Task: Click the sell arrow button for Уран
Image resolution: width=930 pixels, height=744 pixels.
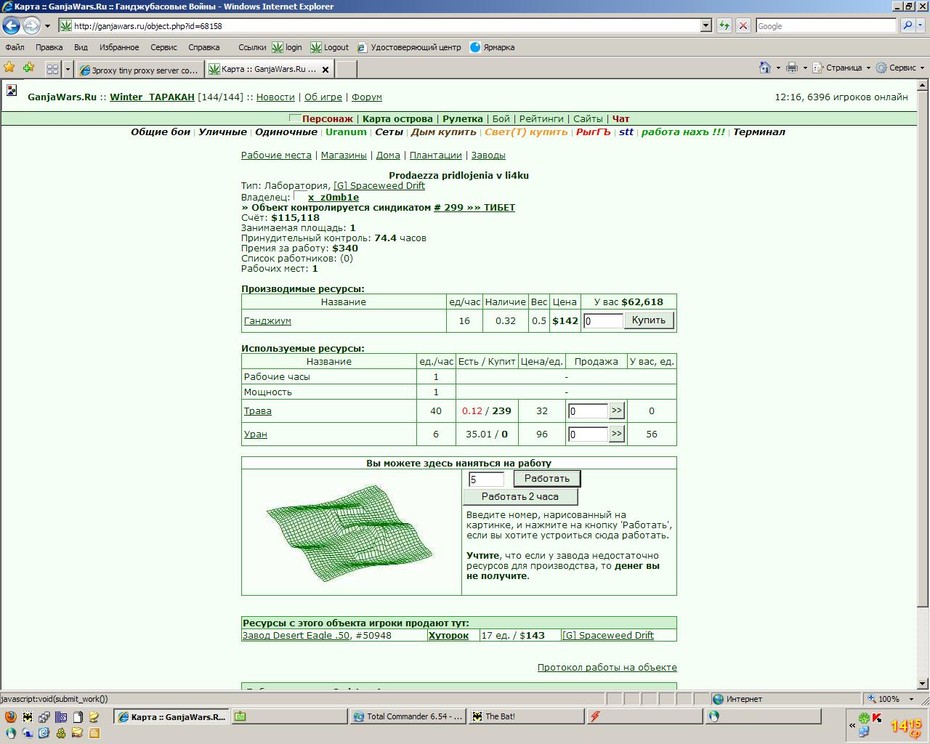Action: (616, 434)
